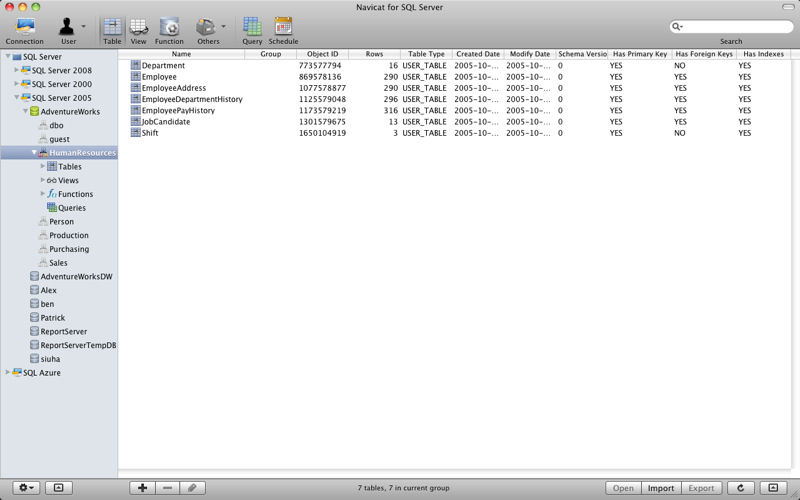800x500 pixels.
Task: Switch to the View objects icon
Action: coord(138,27)
